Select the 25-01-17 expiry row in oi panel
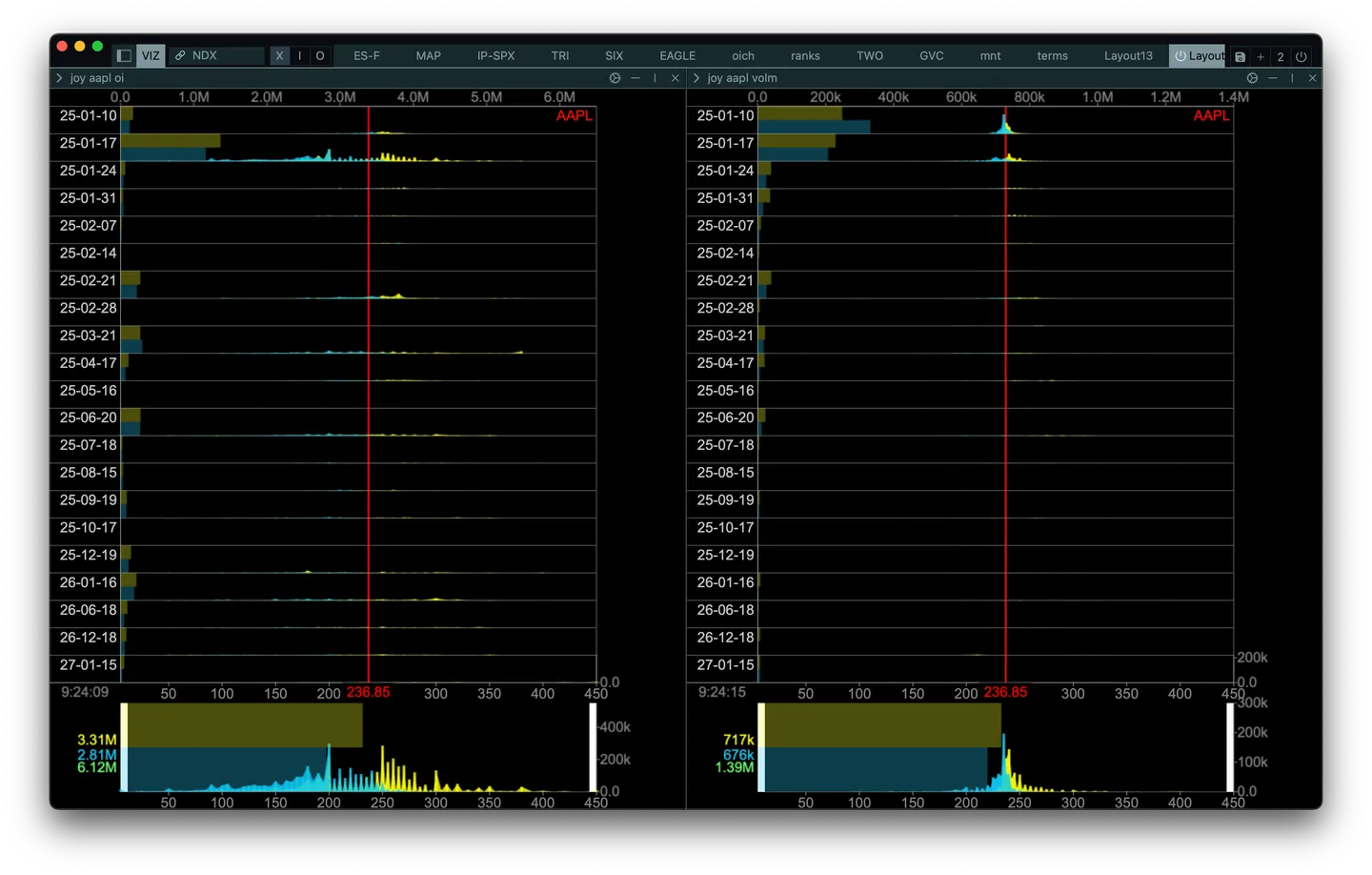Viewport: 1372px width, 875px height. click(323, 148)
